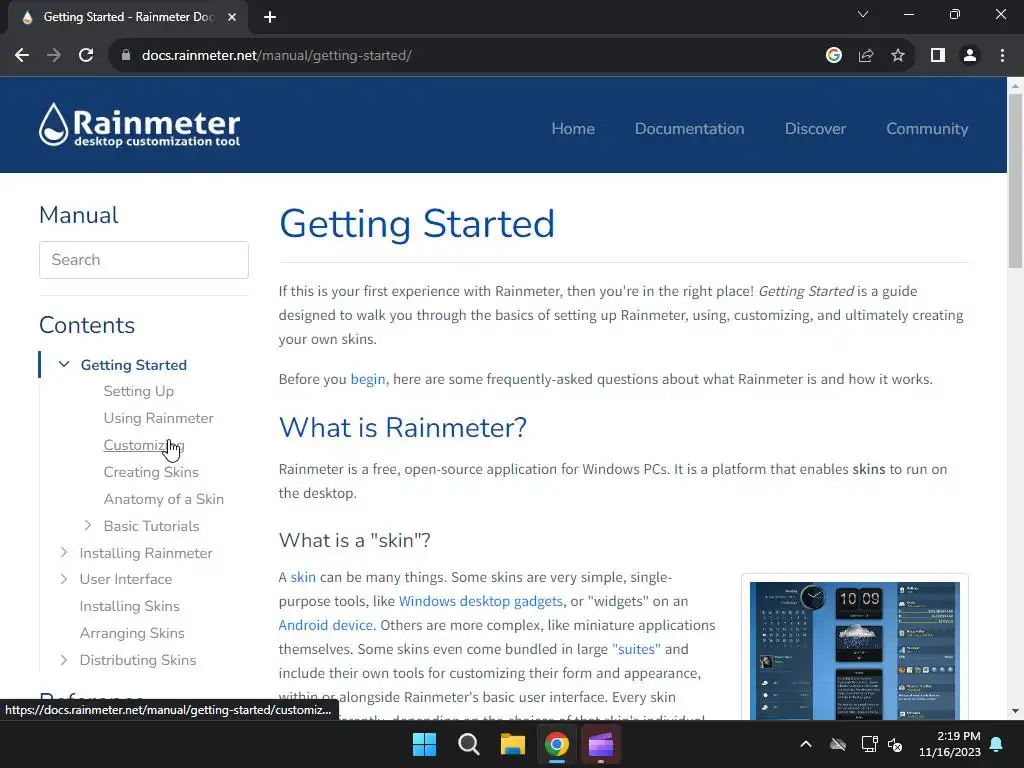Screen dimensions: 1024x768
Task: Click Chrome icon in taskbar
Action: click(x=556, y=744)
